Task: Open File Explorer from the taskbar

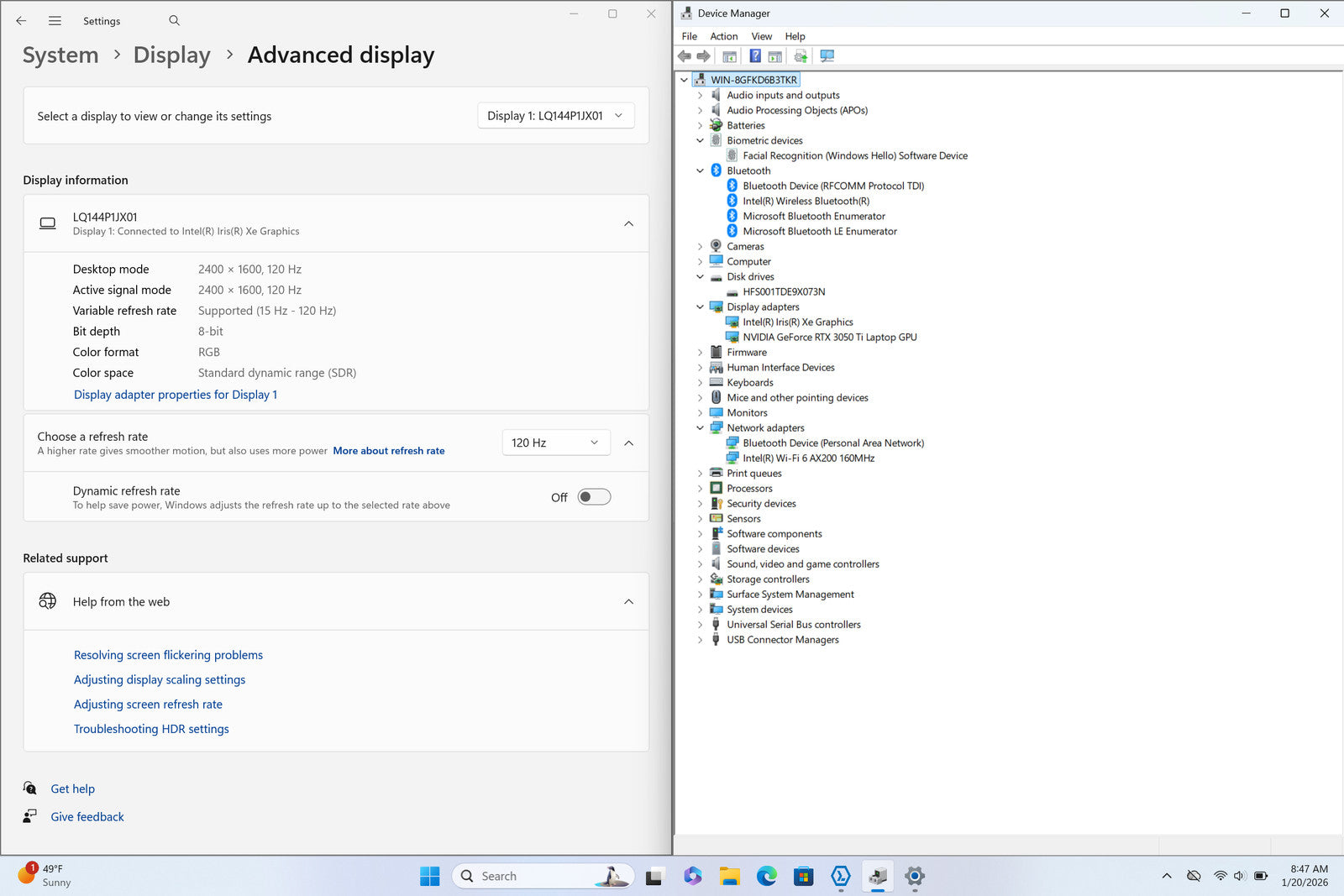Action: click(729, 876)
